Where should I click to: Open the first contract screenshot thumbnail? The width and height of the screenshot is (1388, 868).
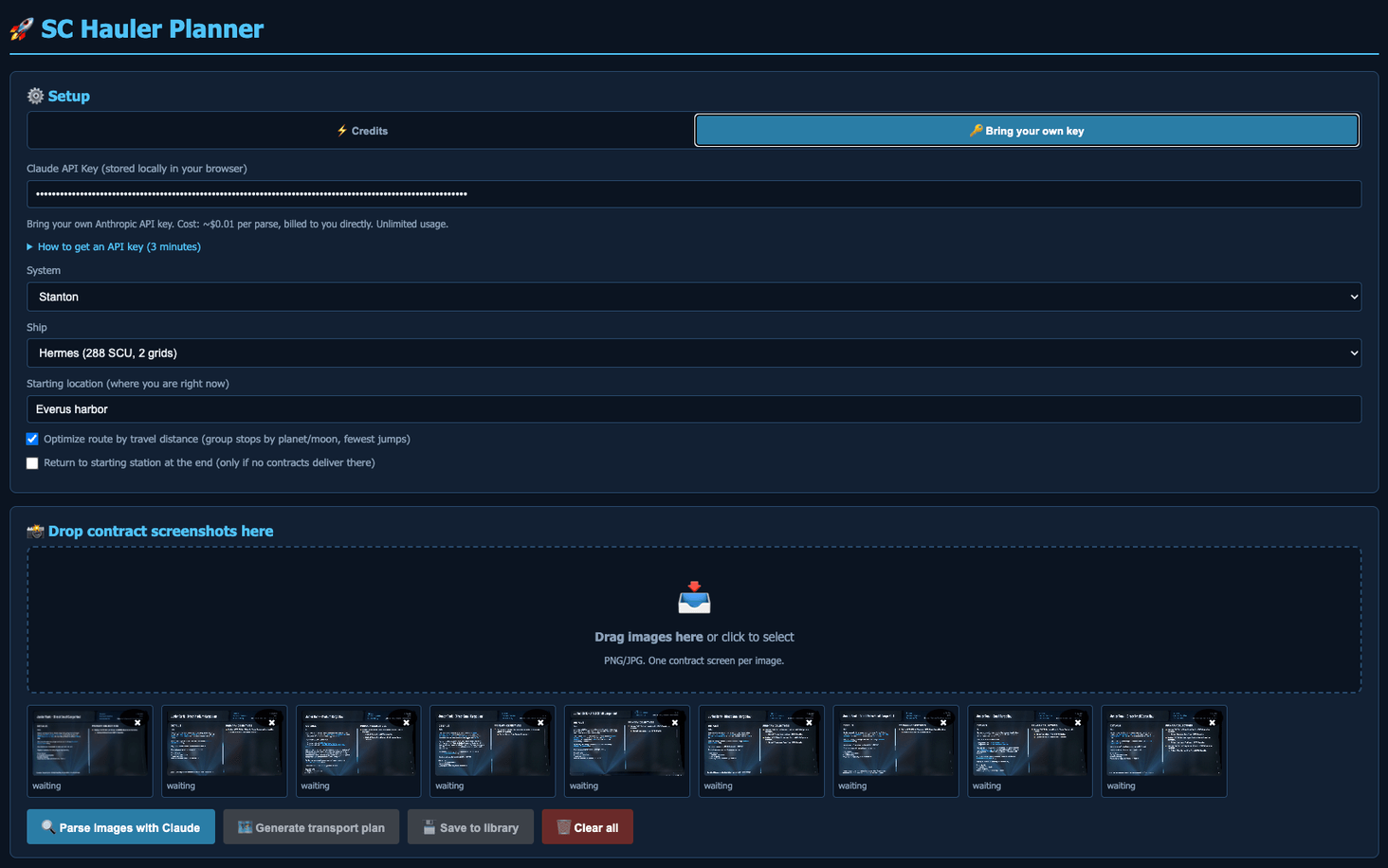point(90,744)
